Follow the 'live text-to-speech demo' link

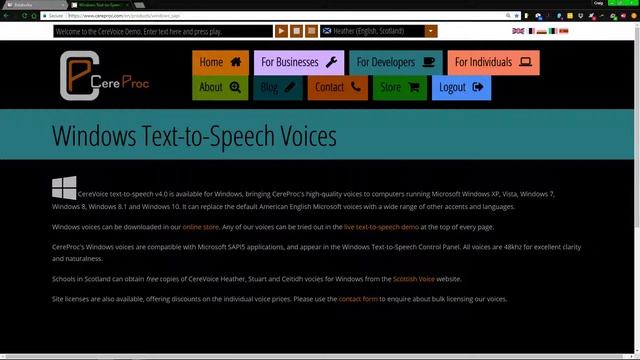(x=381, y=227)
